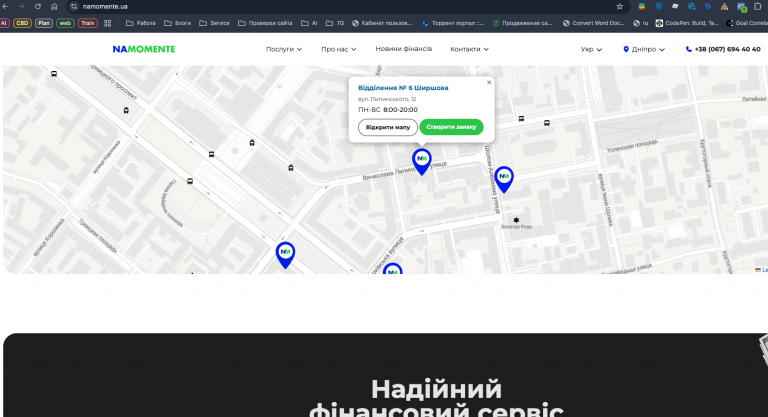Screen dimensions: 768x417
Task: Click the Золота Роза synagogue star marker
Action: click(516, 220)
